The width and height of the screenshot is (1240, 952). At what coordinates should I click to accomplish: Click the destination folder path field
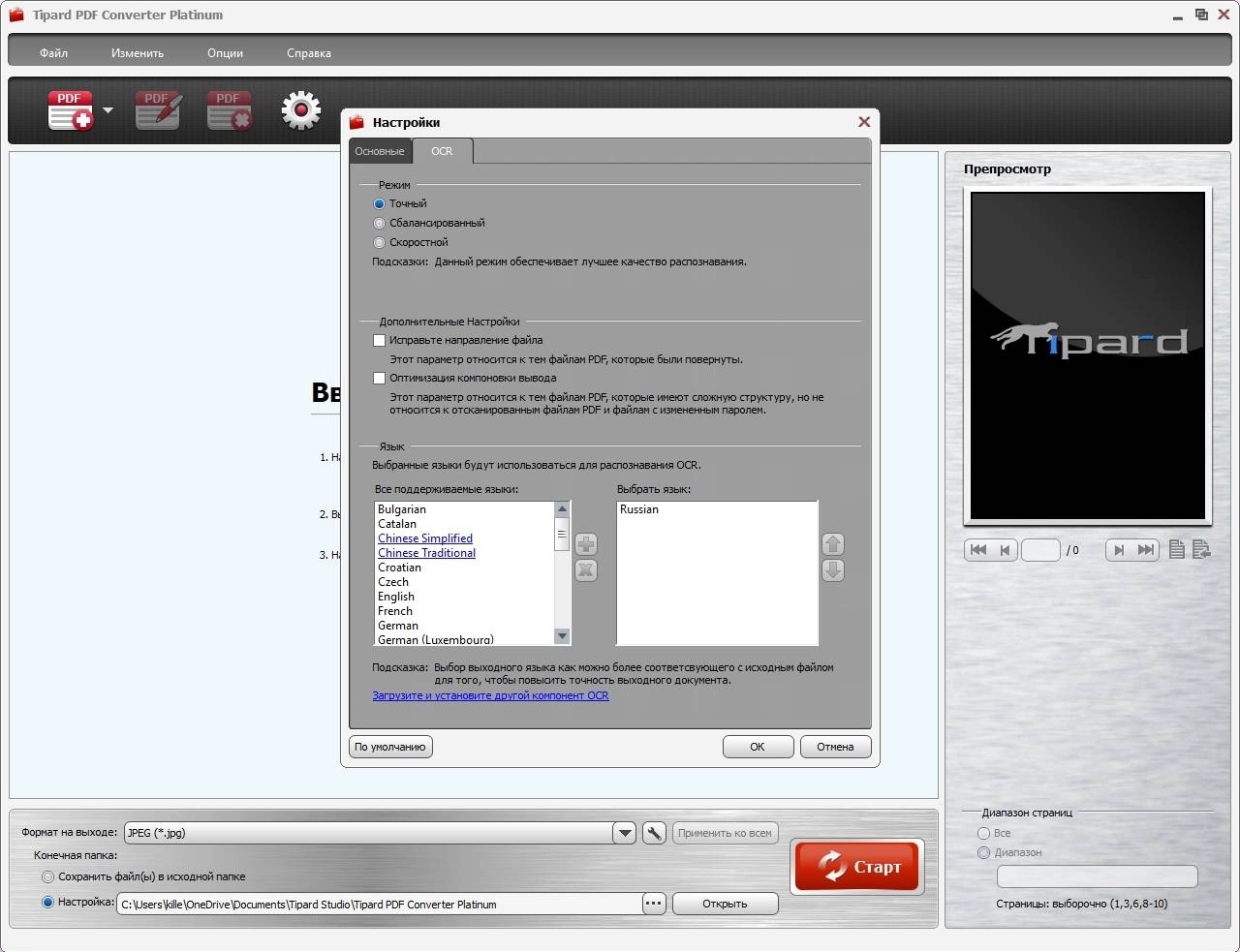380,904
